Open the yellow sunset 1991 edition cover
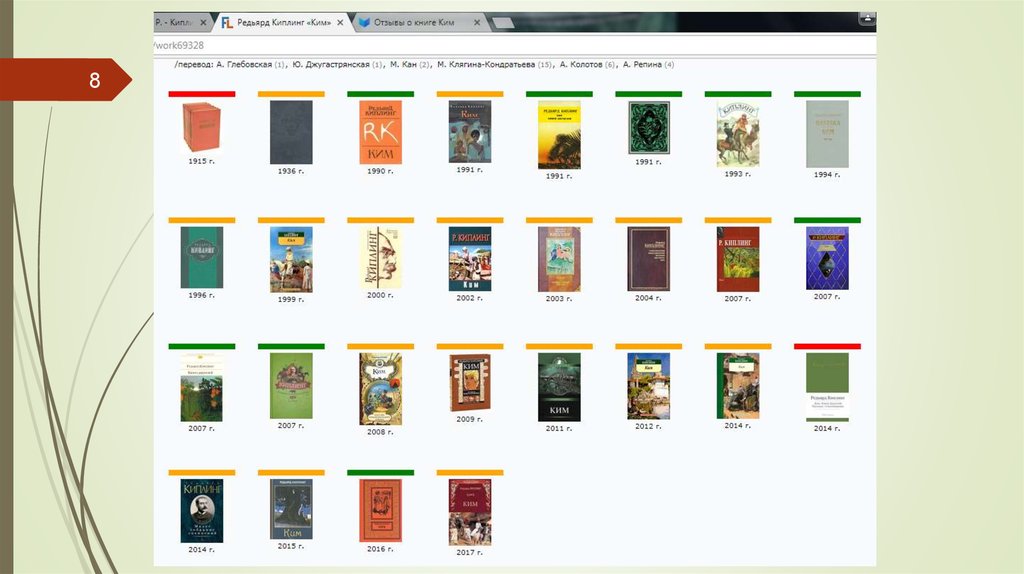 point(559,135)
